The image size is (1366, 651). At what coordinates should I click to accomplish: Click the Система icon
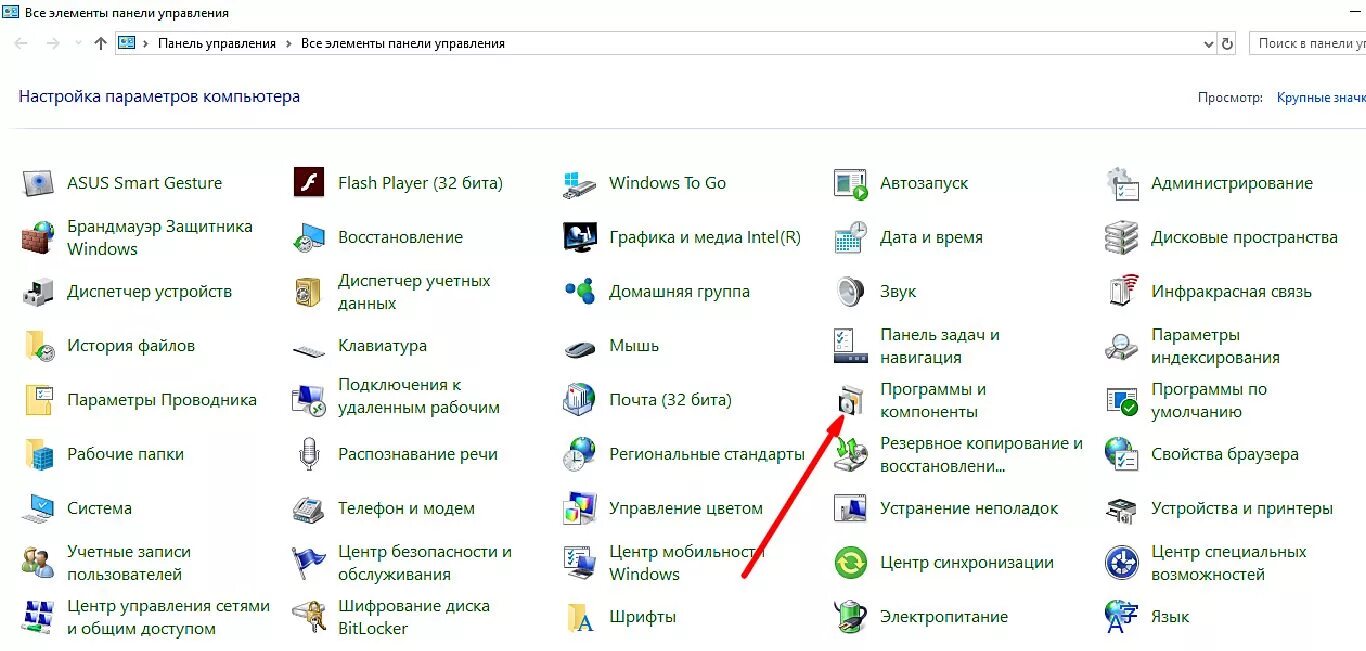pos(38,508)
